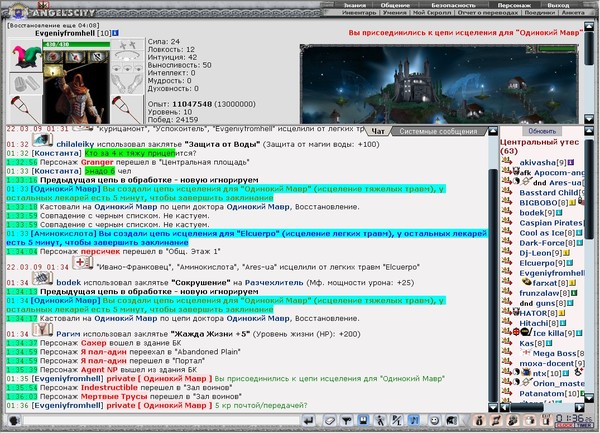Image resolution: width=600 pixels, height=433 pixels.
Task: Click the left crutch weapon slot
Action: [x=25, y=109]
